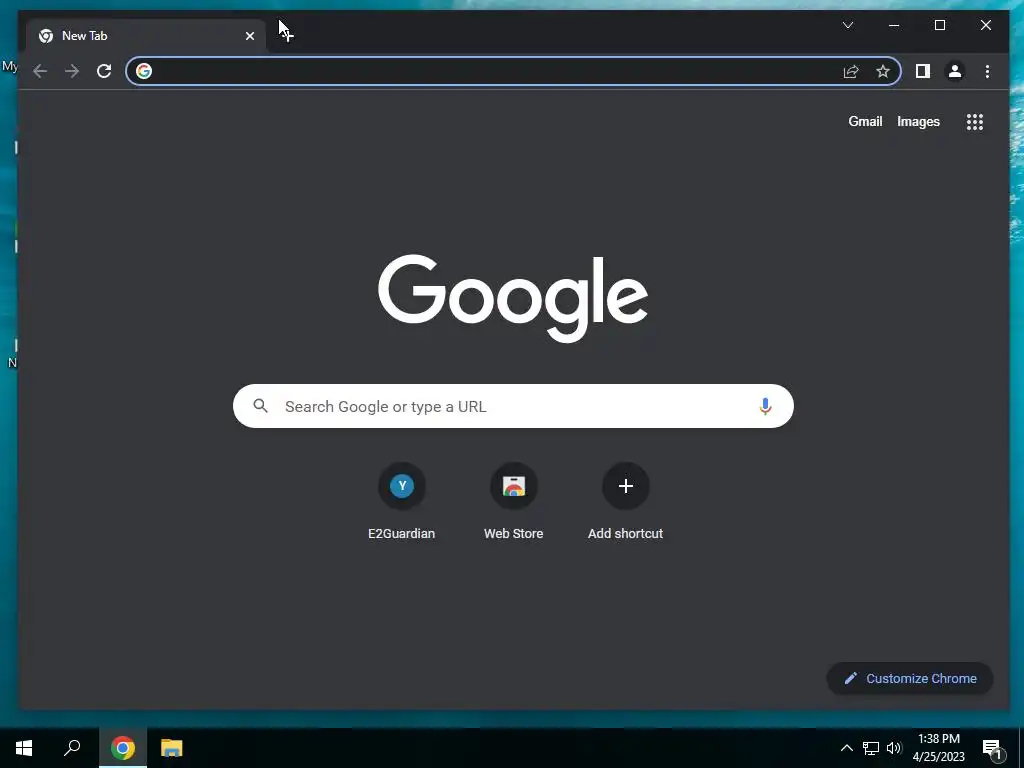Screen dimensions: 1024x768
Task: Click the Google icon in address bar
Action: pos(144,71)
